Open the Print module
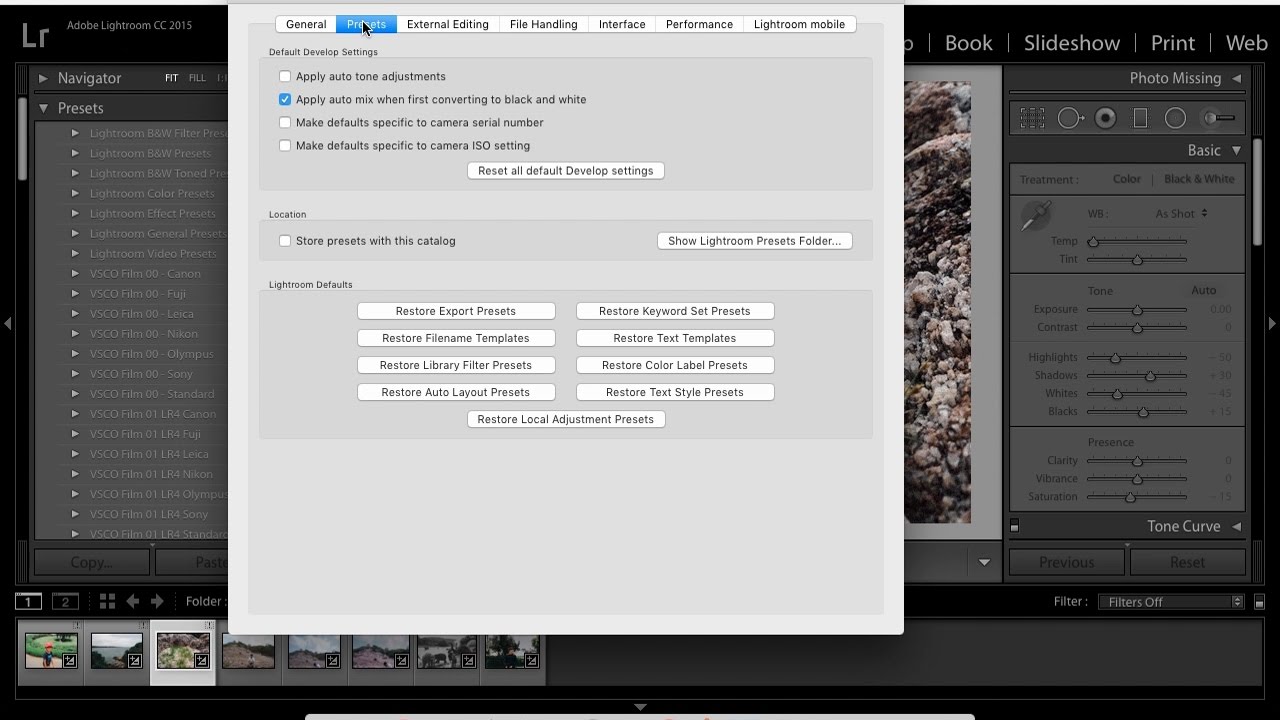This screenshot has width=1280, height=720. pos(1173,43)
